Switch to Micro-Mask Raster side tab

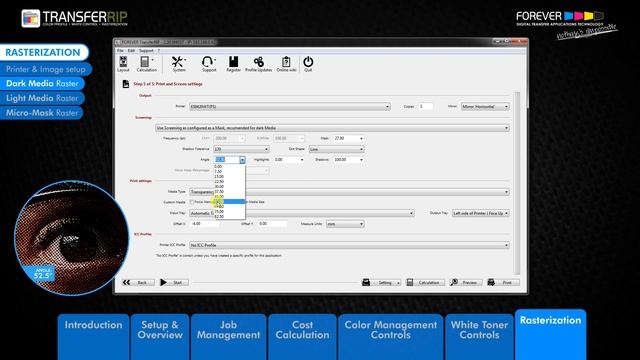click(x=41, y=113)
